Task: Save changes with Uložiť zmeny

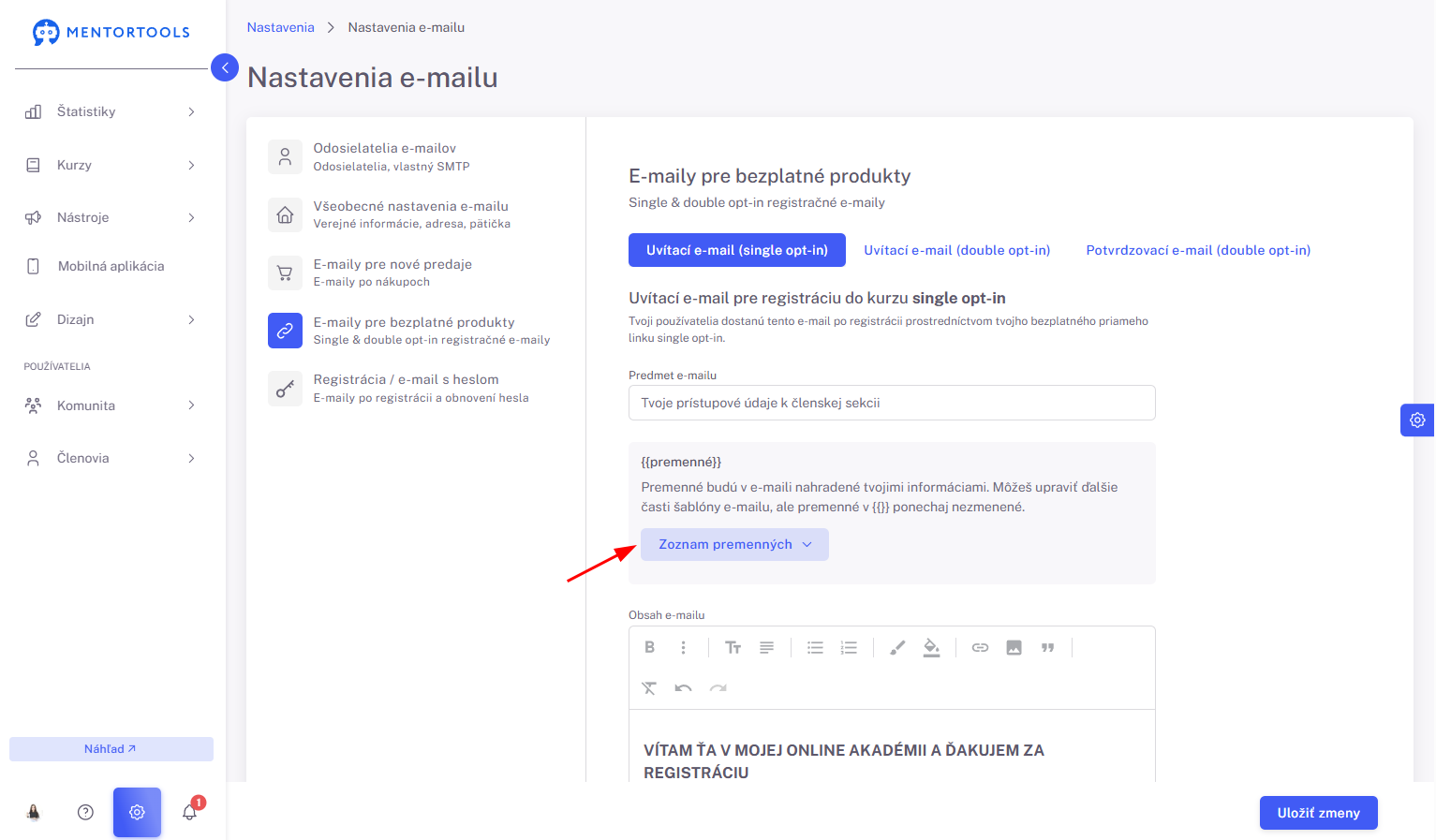Action: pos(1318,813)
